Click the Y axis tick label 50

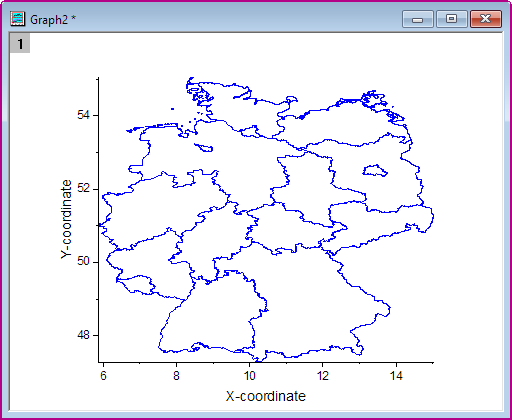coord(83,261)
